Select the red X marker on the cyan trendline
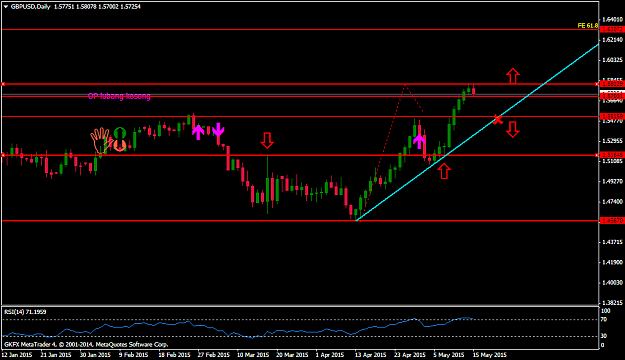 click(497, 119)
